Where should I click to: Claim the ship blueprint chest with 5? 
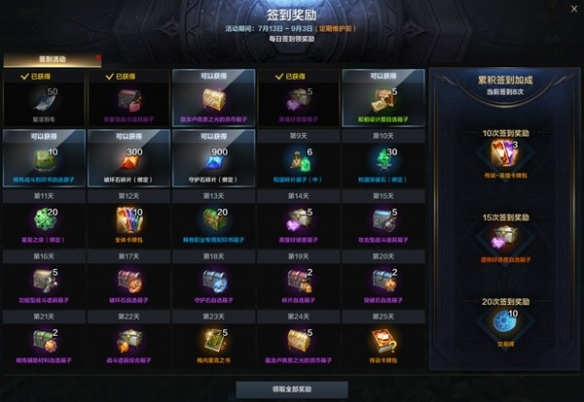click(384, 99)
